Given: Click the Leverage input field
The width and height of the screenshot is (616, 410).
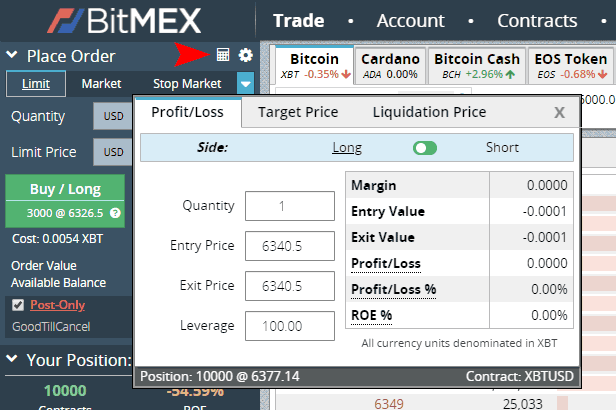Looking at the screenshot, I should [290, 326].
